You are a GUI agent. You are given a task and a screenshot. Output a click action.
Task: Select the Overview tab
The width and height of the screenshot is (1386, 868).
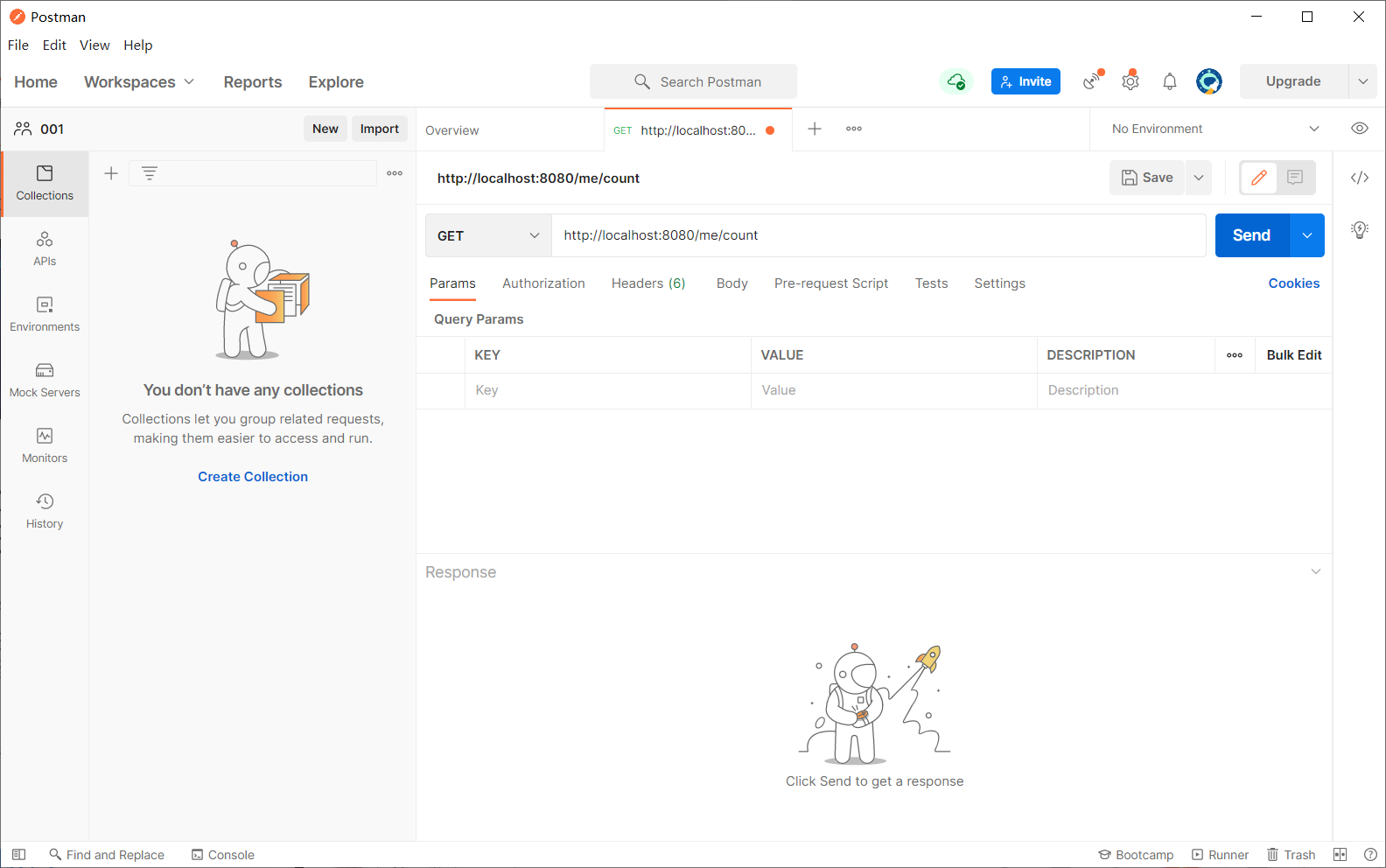452,130
